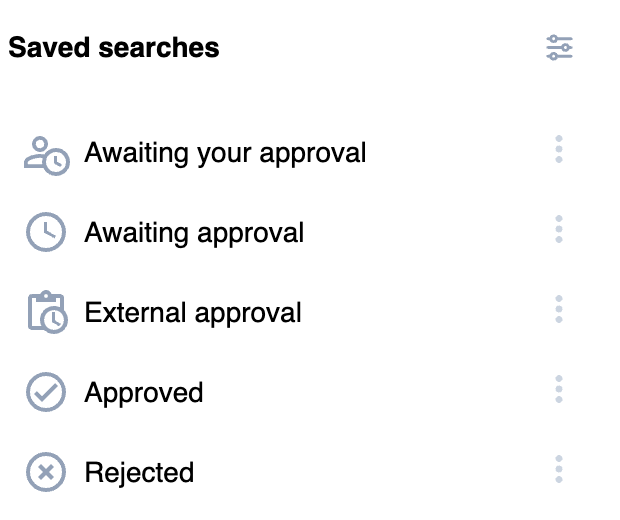
Task: Show more actions for the Rejected search
Action: point(559,469)
